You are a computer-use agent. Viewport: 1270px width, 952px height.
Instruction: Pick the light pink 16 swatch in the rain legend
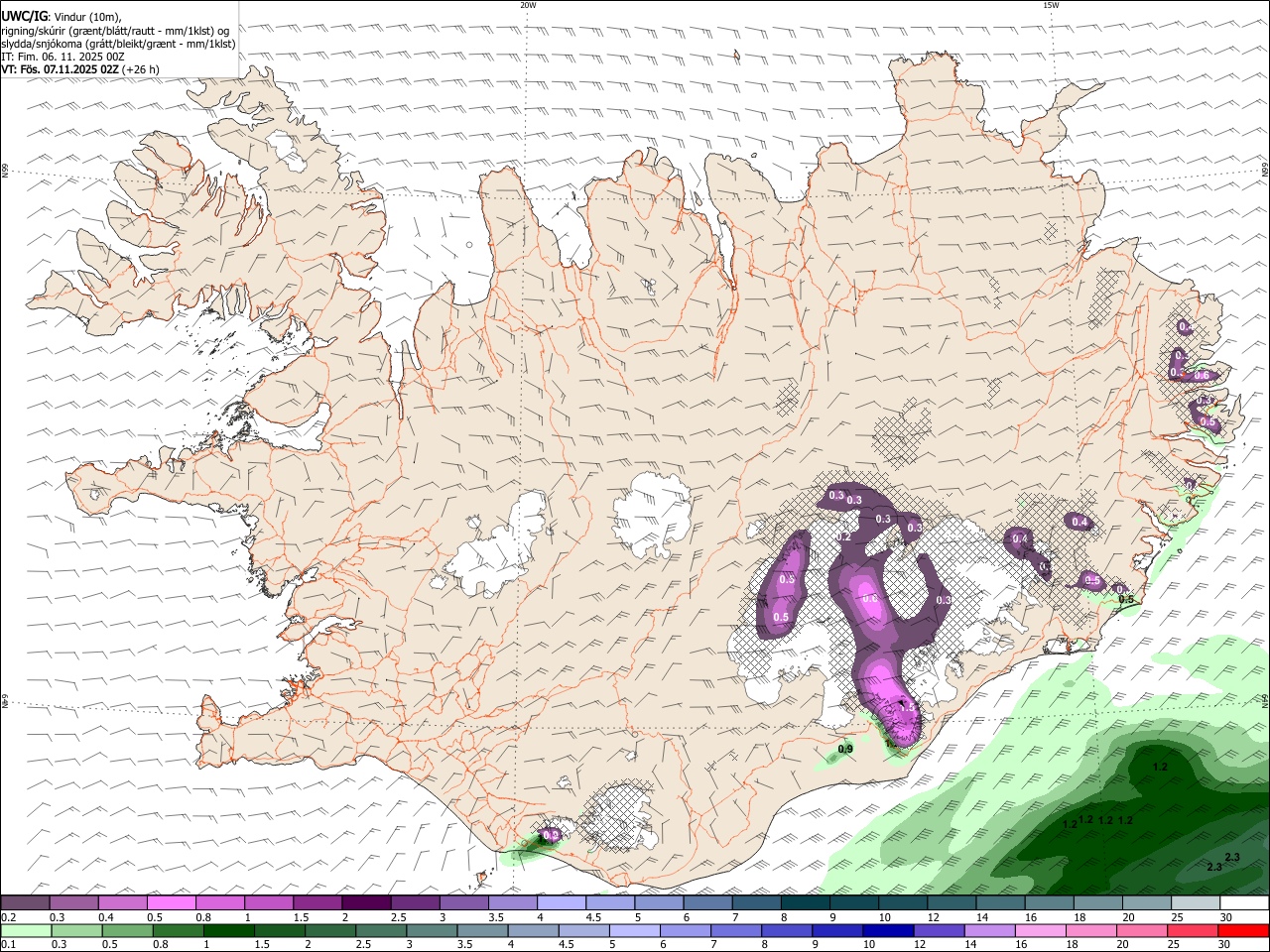click(1040, 931)
